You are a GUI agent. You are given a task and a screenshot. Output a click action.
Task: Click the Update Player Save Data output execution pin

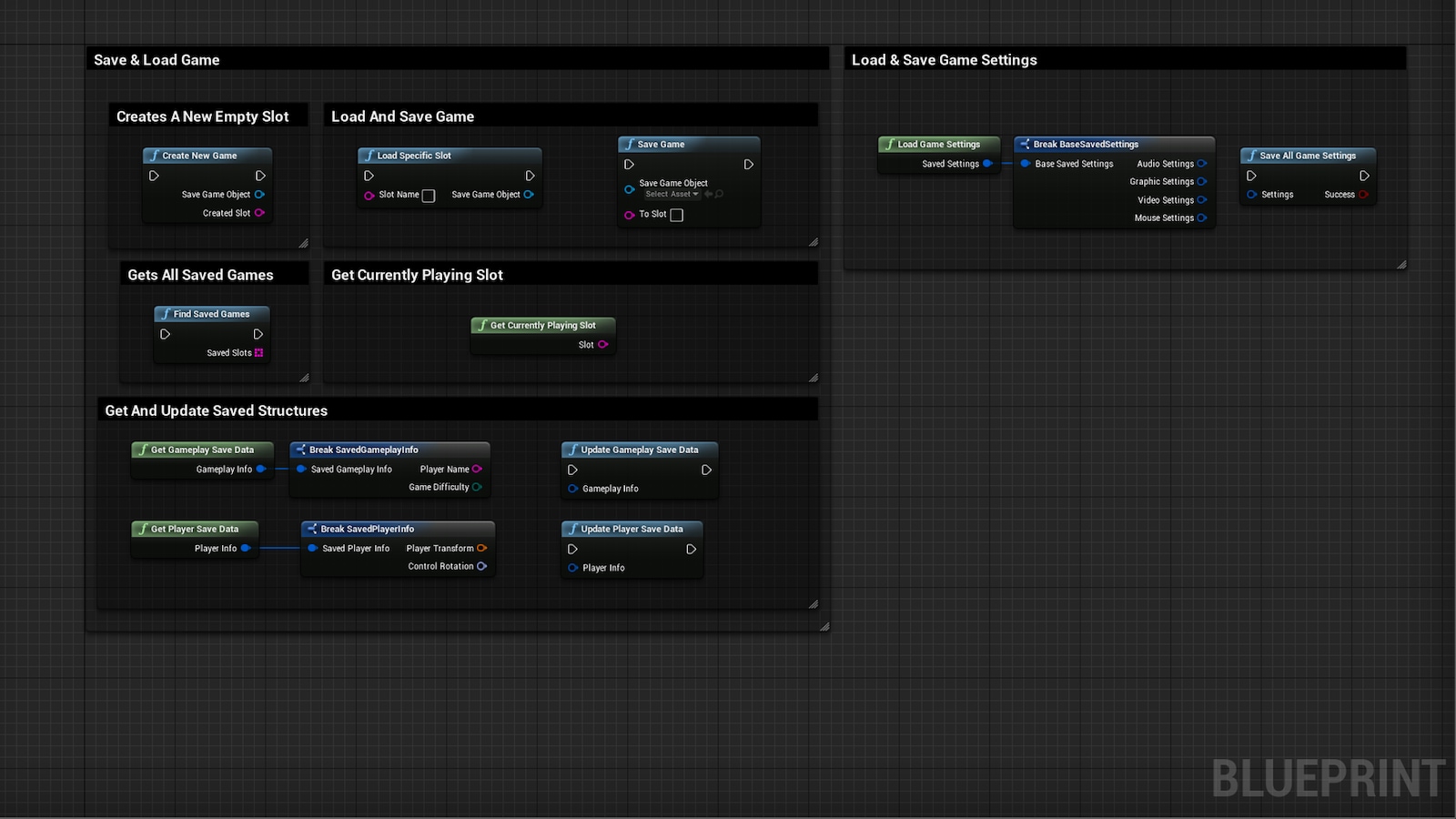pyautogui.click(x=691, y=549)
